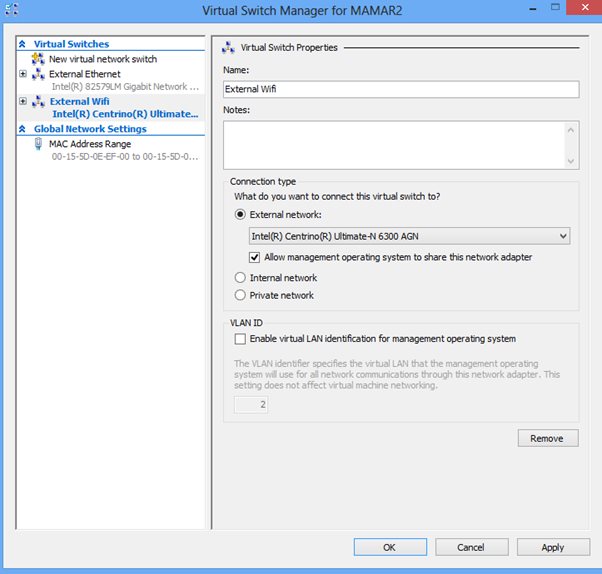Click inside the Name text field
Image resolution: width=602 pixels, height=574 pixels.
401,89
